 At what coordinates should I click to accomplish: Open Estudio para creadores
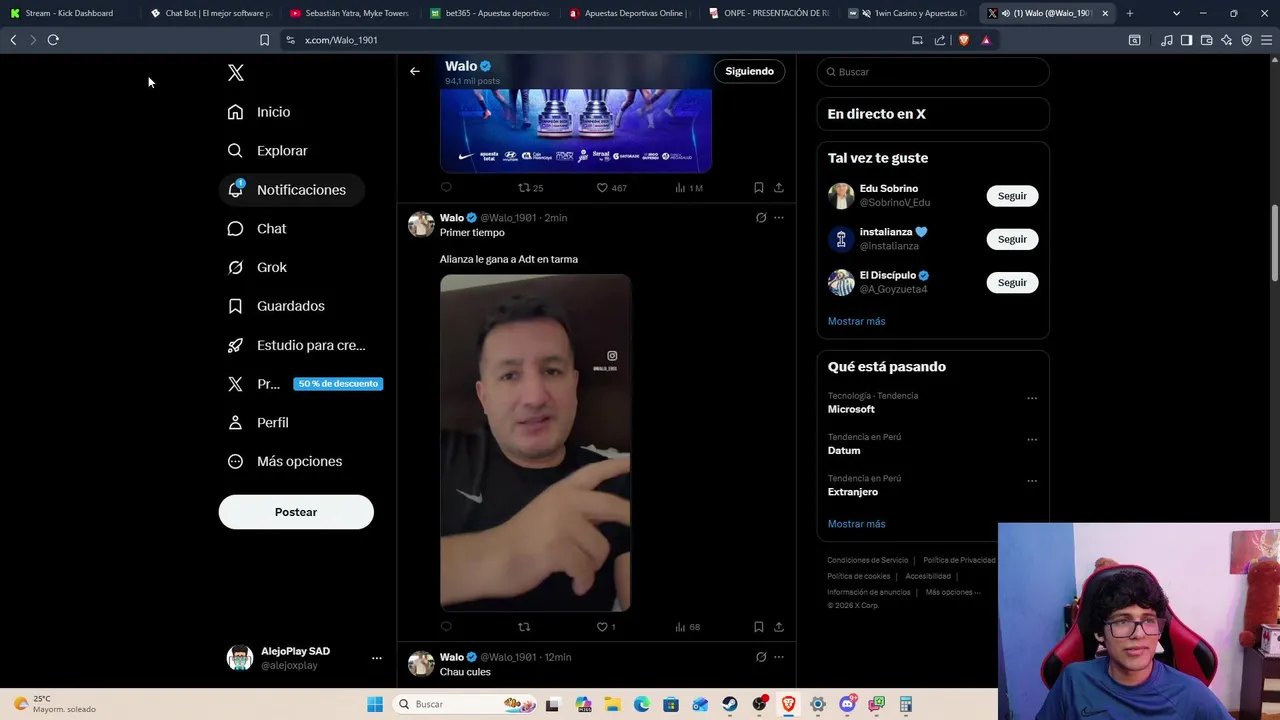click(x=297, y=345)
